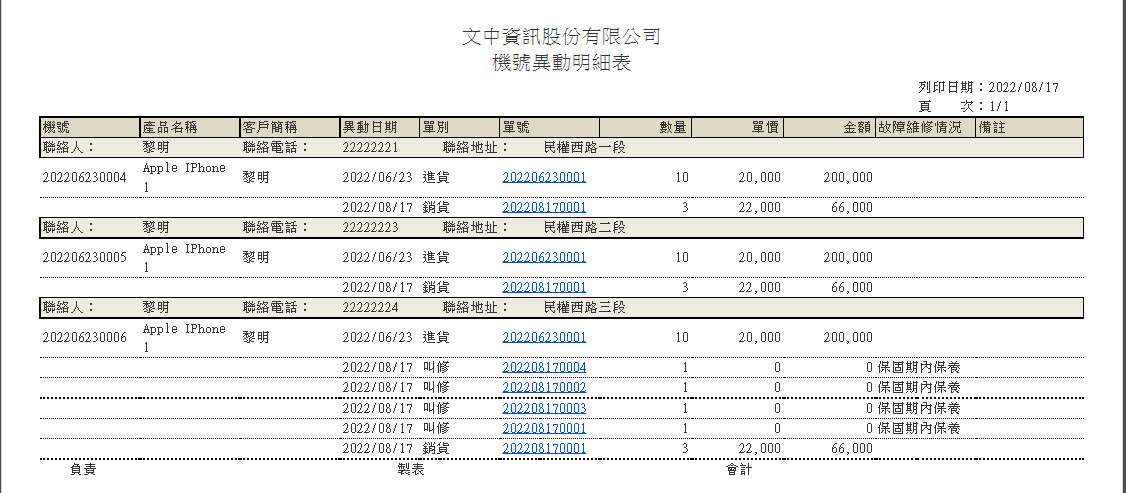Viewport: 1126px width, 493px height.
Task: Click the 單價 column header
Action: tap(738, 128)
